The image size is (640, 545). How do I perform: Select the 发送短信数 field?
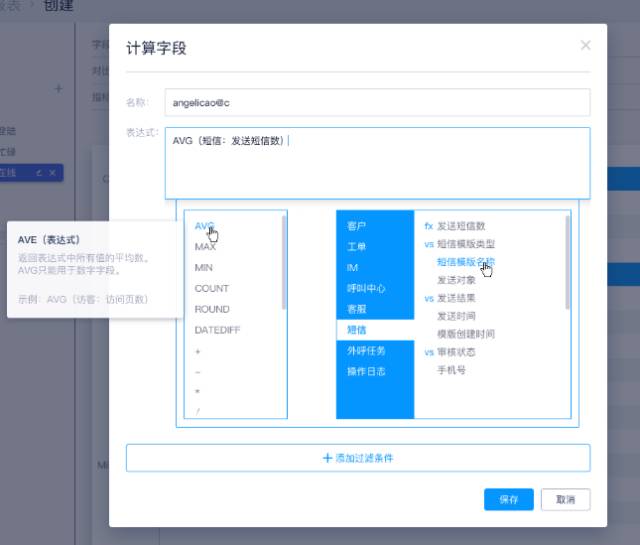461,226
